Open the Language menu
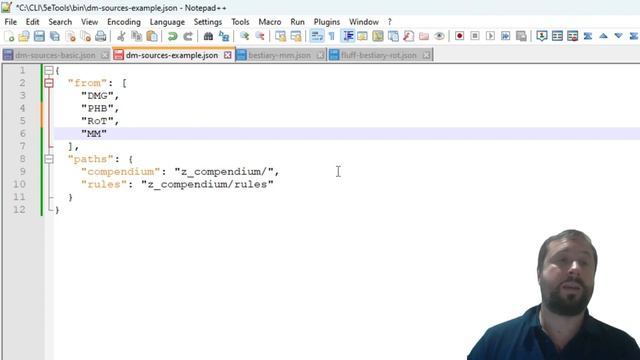The image size is (640, 360). 167,22
